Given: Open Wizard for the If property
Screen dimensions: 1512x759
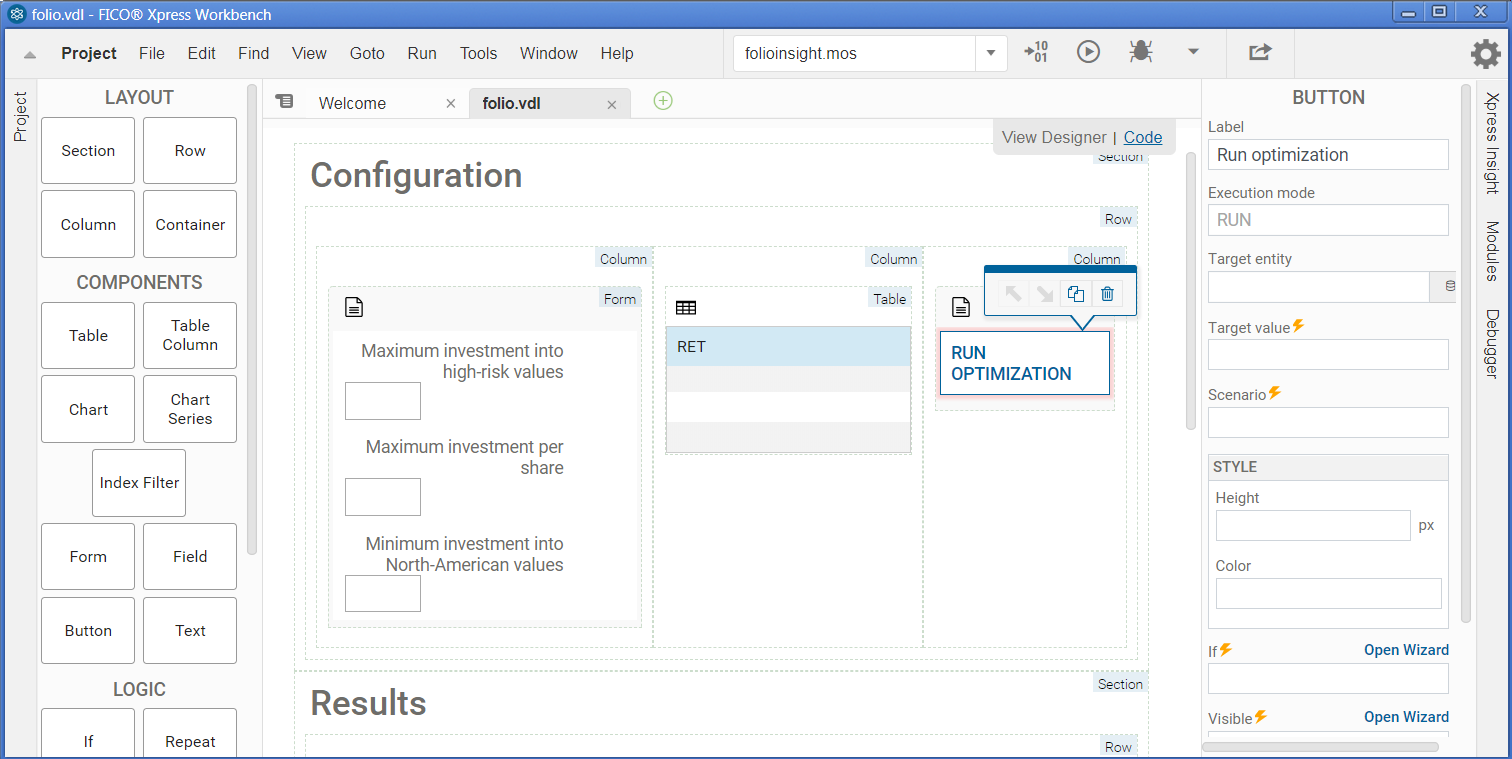Looking at the screenshot, I should click(1406, 650).
